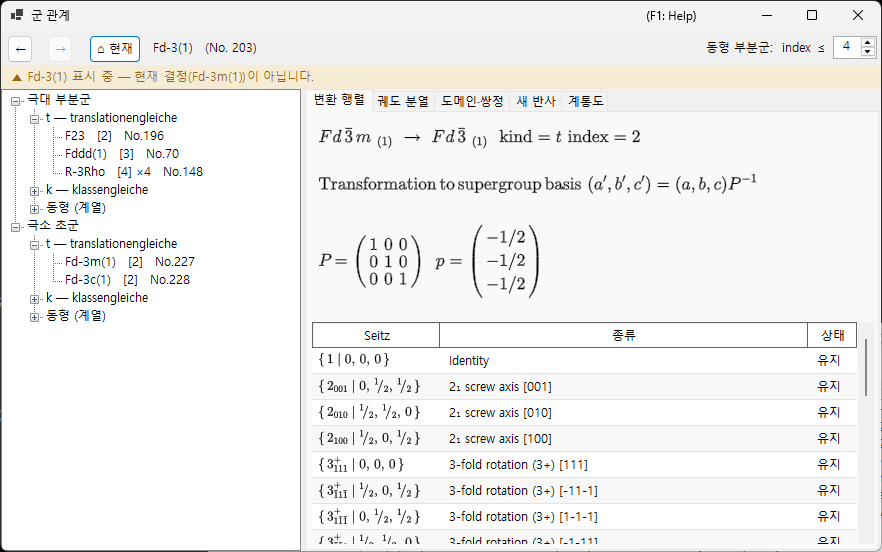This screenshot has width=882, height=552.
Task: Open the 도메인·쌍정 tab
Action: point(472,101)
